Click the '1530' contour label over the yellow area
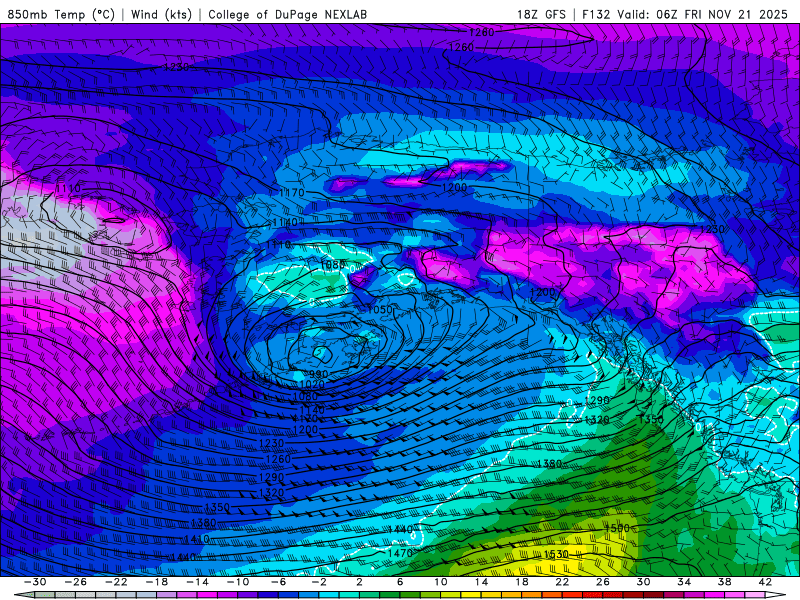 [x=556, y=554]
